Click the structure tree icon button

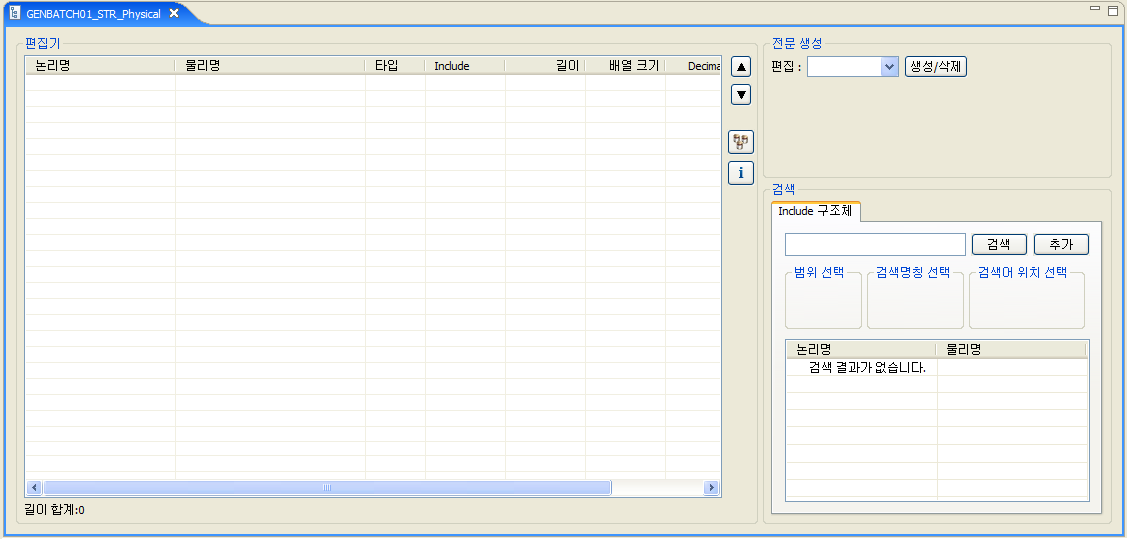[741, 142]
